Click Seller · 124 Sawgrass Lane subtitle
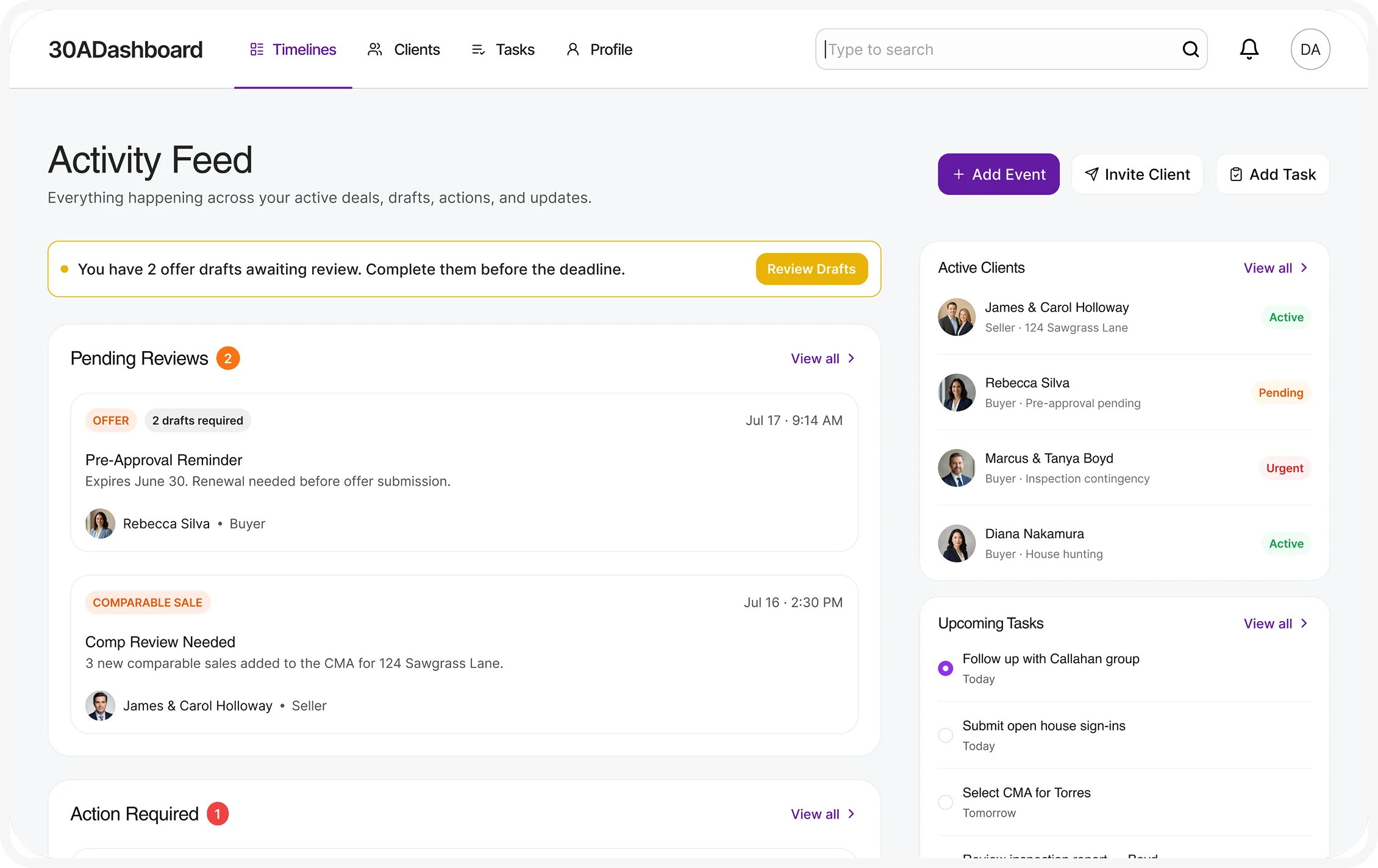The width and height of the screenshot is (1378, 868). click(1057, 328)
